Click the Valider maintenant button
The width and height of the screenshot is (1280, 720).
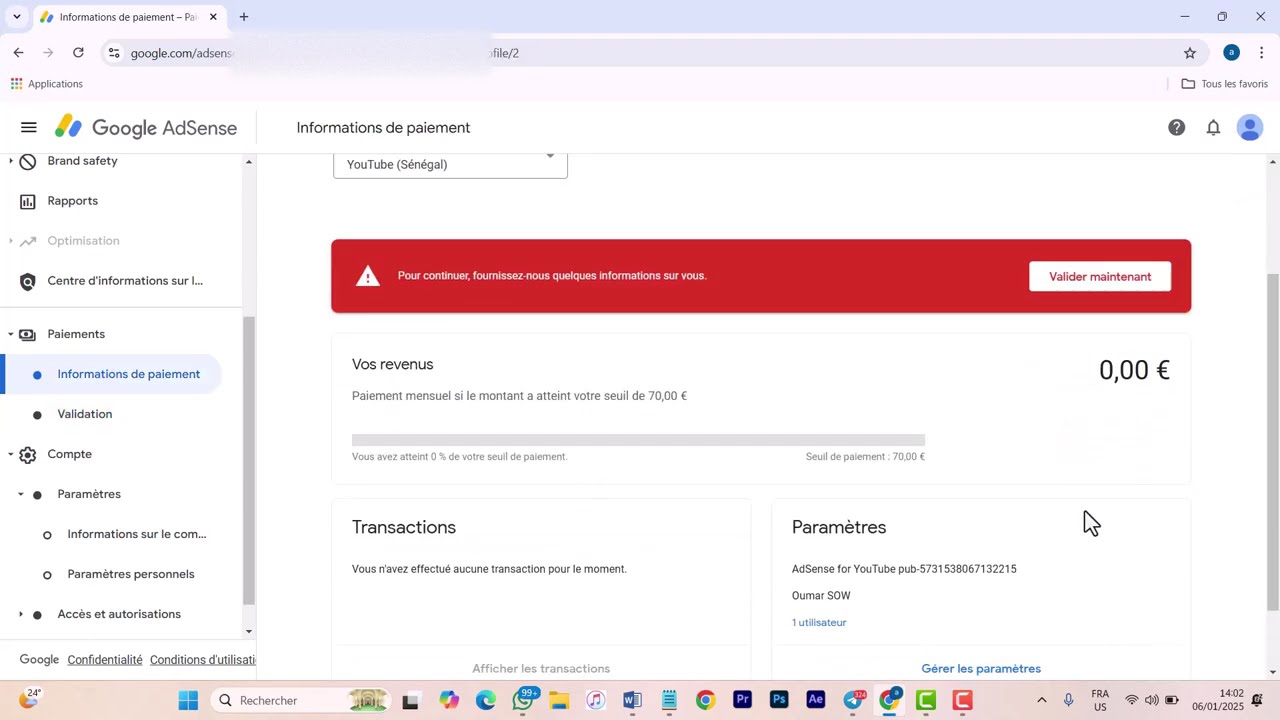(1100, 276)
